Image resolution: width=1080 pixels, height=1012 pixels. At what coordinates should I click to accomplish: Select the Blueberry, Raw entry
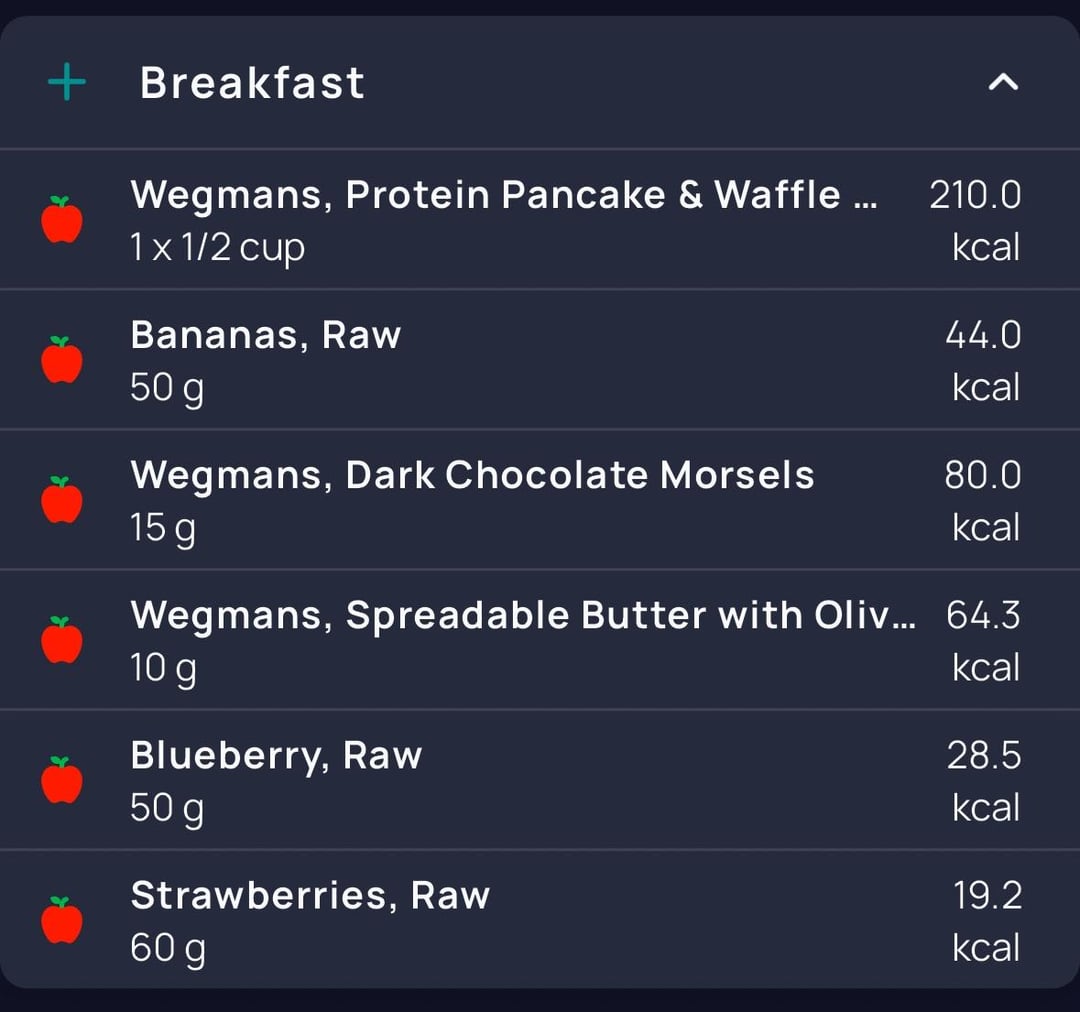[540, 780]
